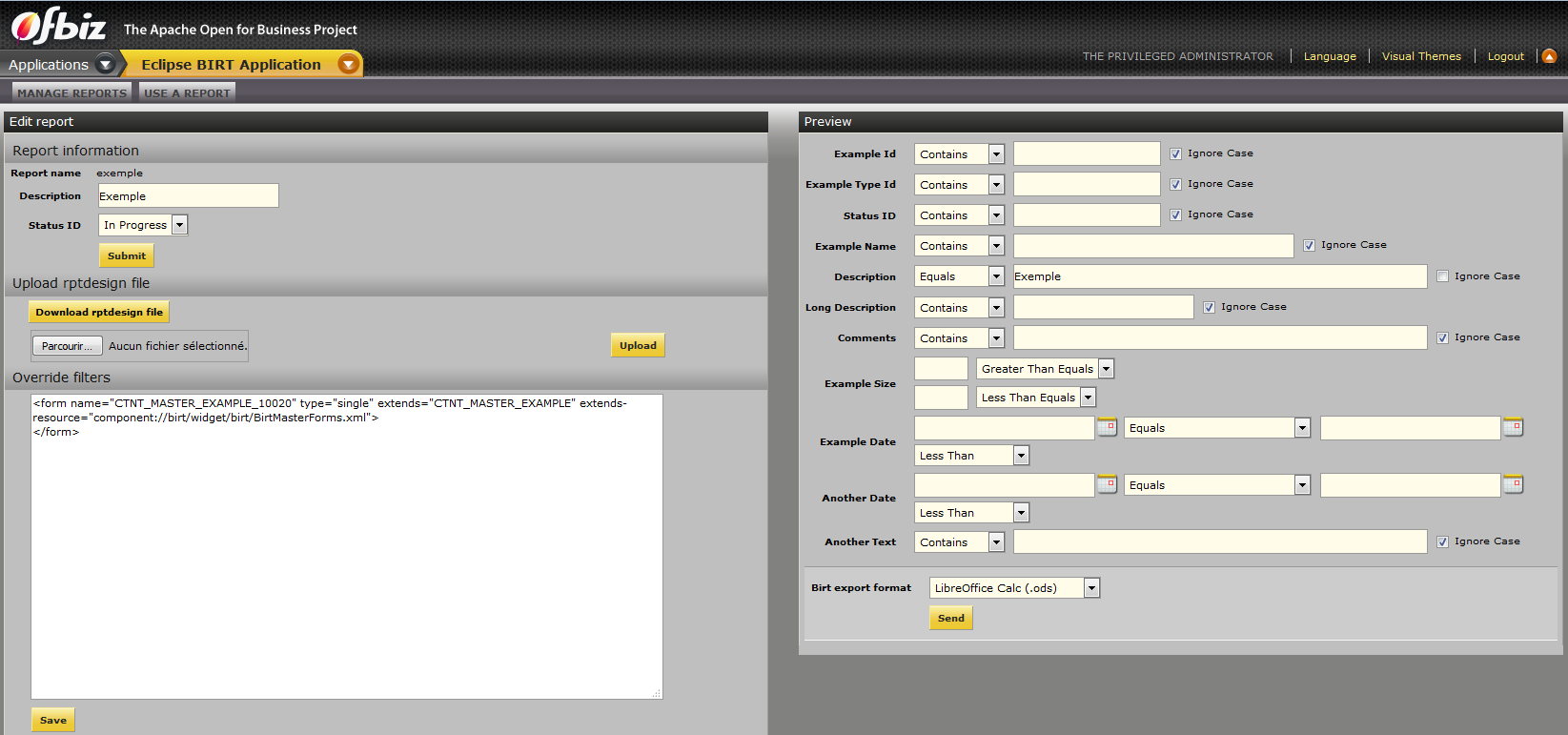Open Example Type Id operator dropdown
This screenshot has width=1568, height=735.
click(x=959, y=185)
